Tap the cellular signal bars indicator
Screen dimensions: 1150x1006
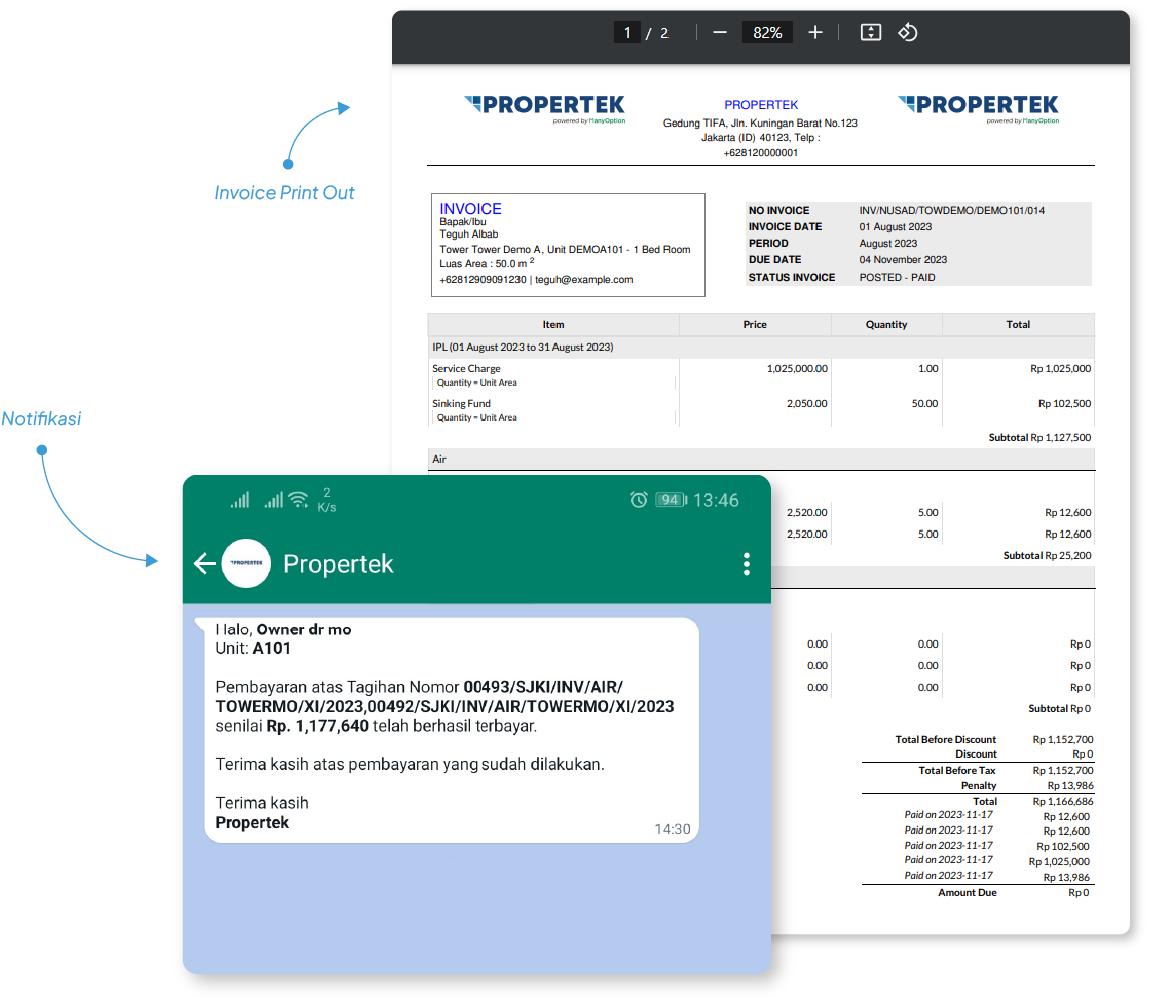coord(240,499)
